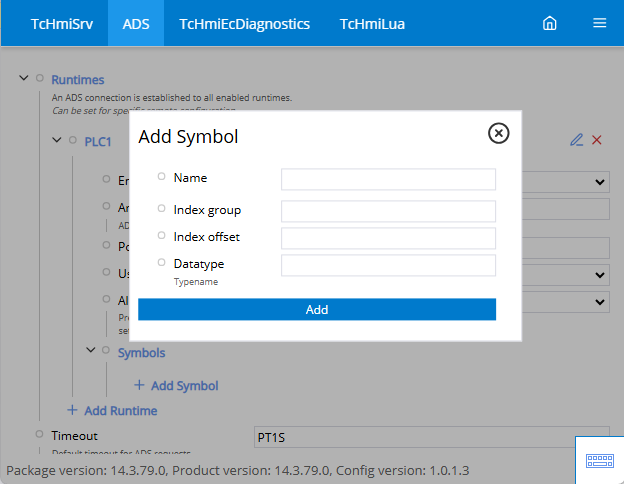Screen dimensions: 624x484
Task: Open the hamburger menu
Action: click(x=599, y=23)
